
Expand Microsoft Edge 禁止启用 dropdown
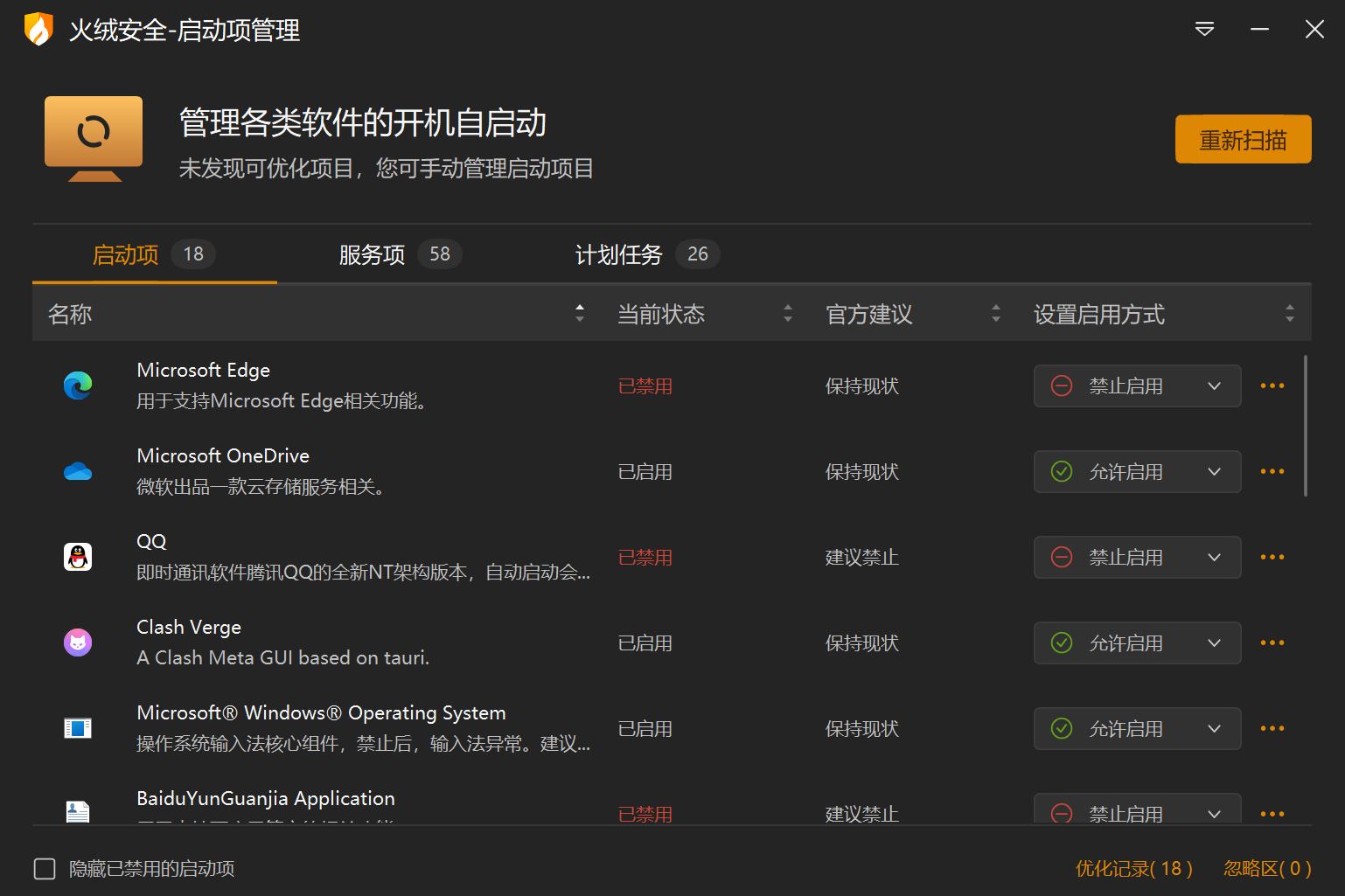[1137, 385]
